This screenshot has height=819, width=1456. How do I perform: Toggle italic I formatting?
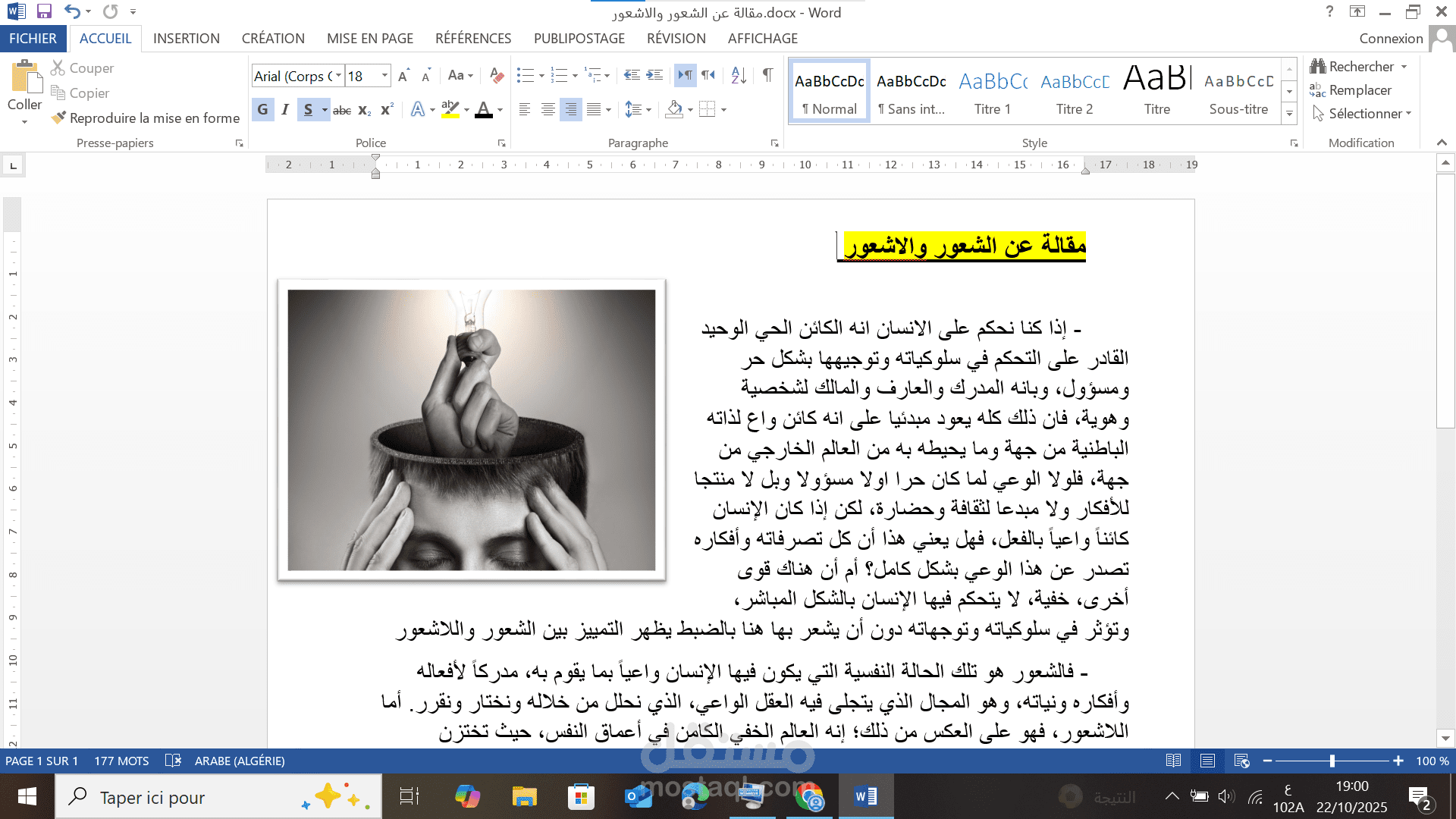point(285,110)
